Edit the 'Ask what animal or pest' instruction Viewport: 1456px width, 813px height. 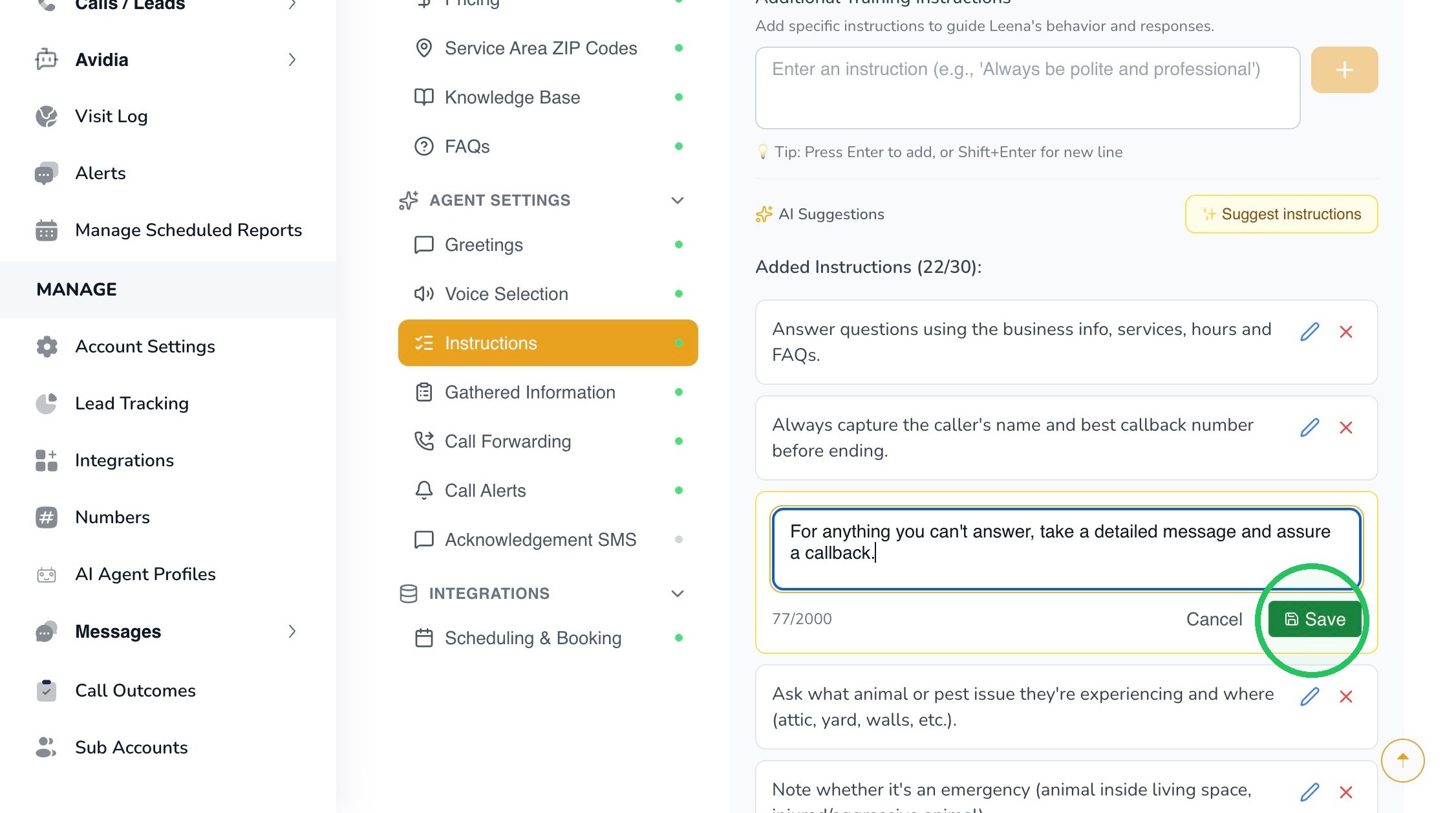[1309, 697]
